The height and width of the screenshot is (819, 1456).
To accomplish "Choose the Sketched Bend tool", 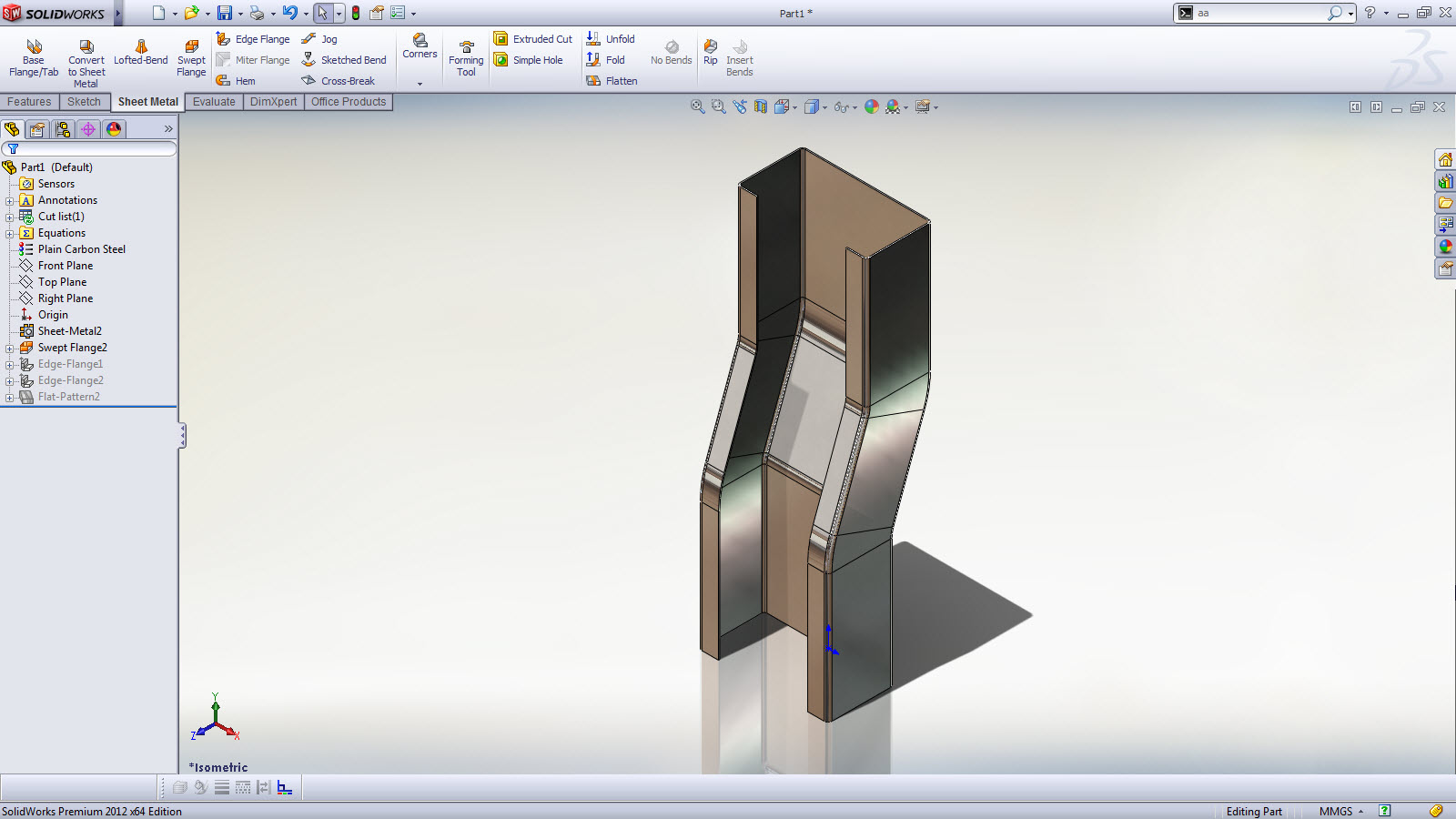I will click(344, 60).
